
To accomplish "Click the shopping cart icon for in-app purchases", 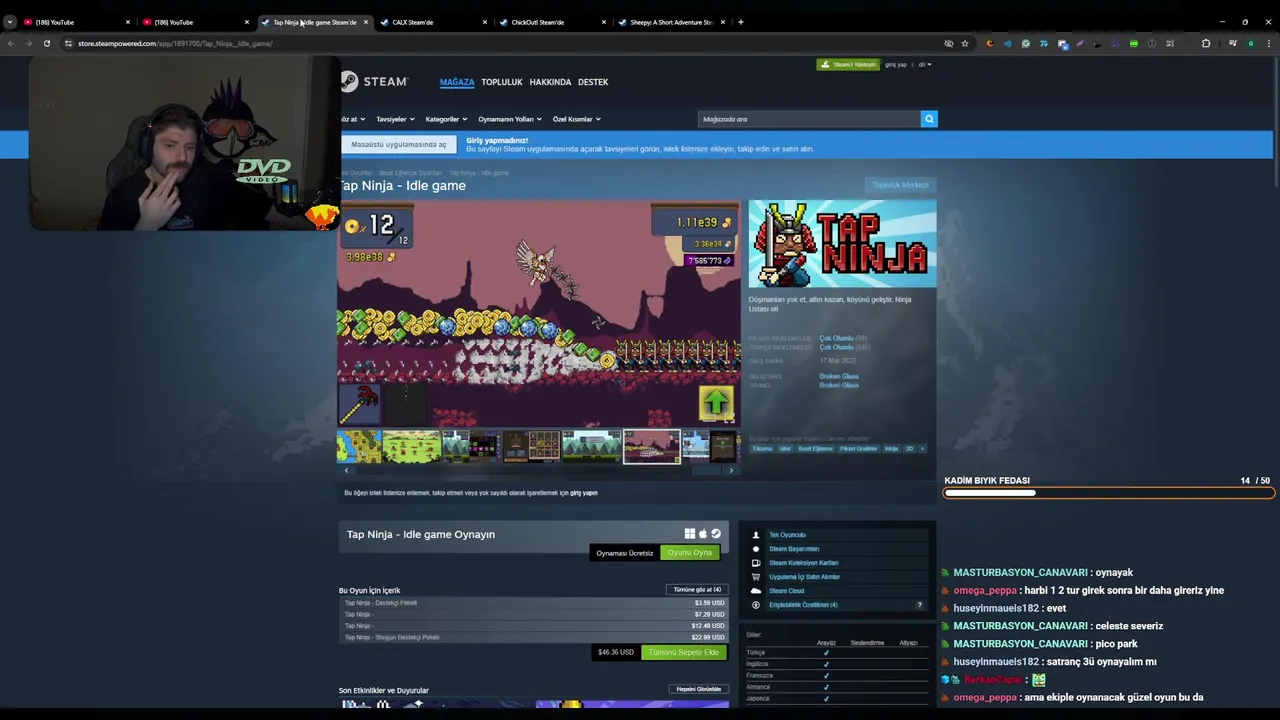I will pyautogui.click(x=756, y=577).
